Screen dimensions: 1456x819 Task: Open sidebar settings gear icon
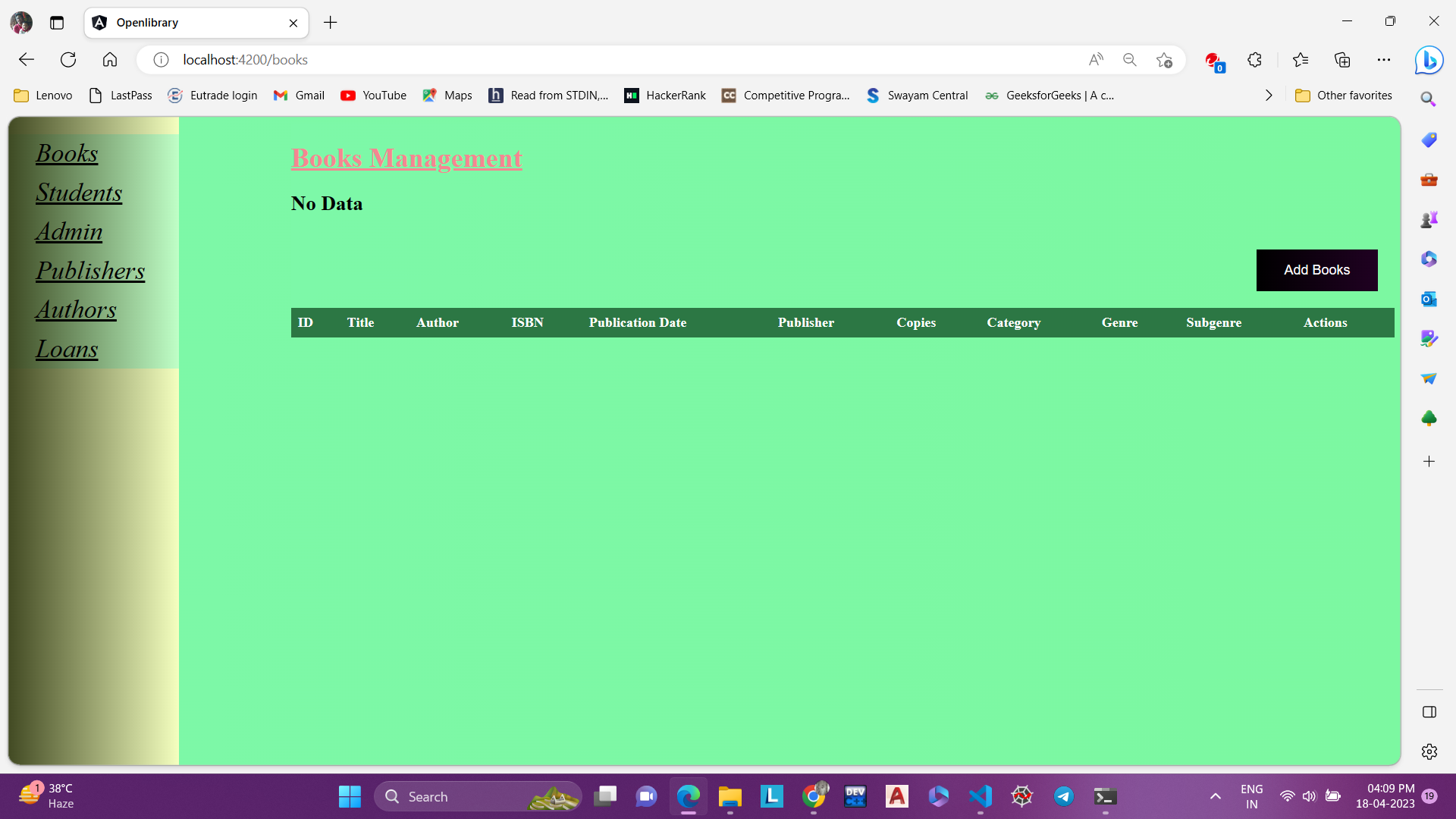coord(1429,752)
